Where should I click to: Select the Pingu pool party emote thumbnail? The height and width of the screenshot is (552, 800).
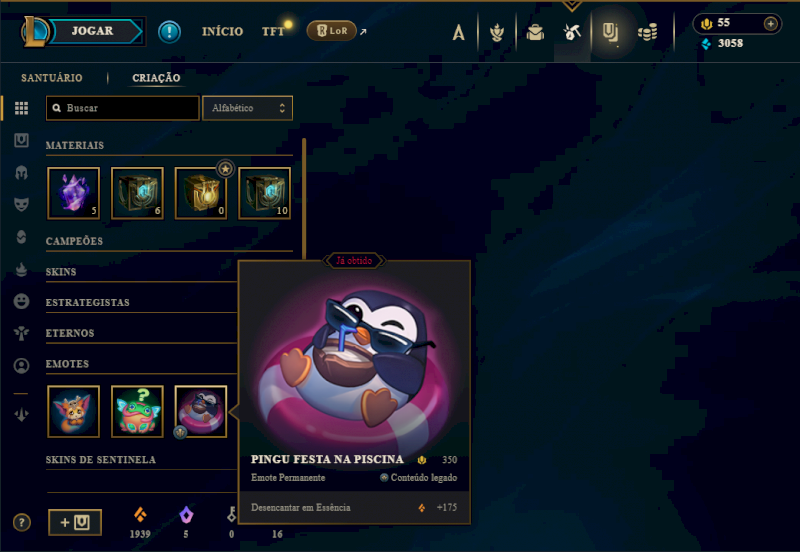coord(201,411)
